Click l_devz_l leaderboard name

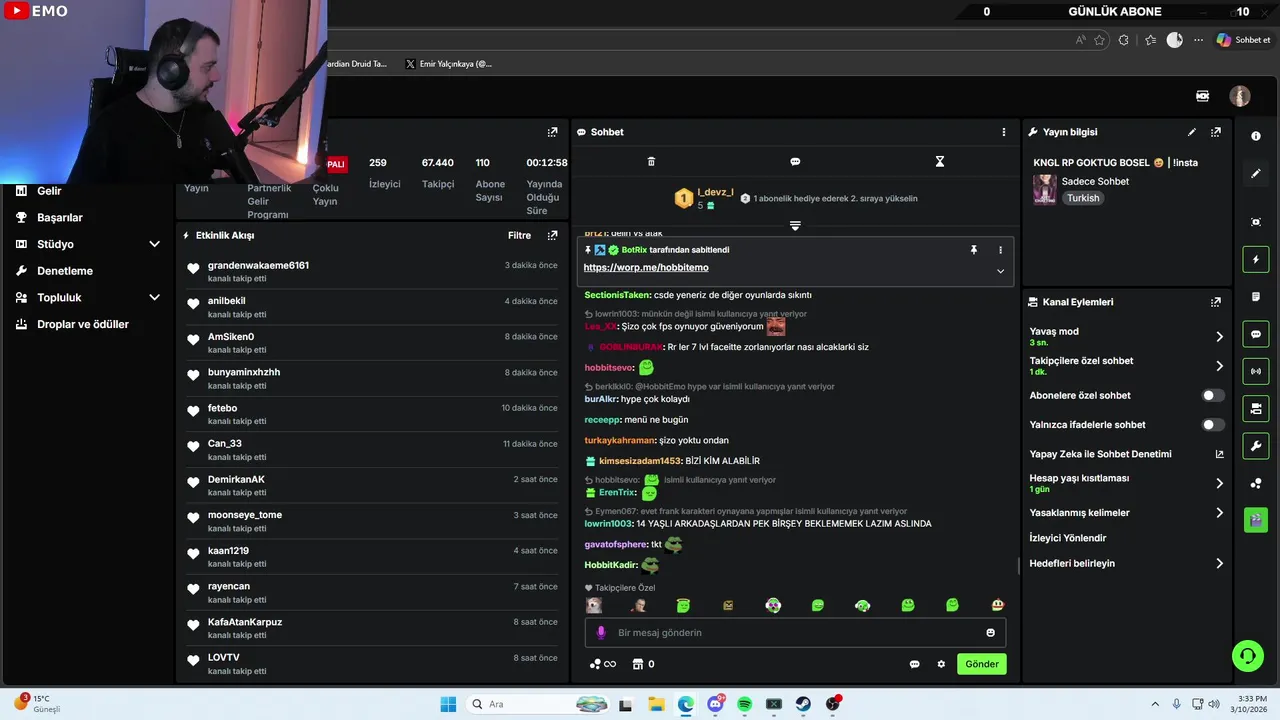click(x=715, y=192)
